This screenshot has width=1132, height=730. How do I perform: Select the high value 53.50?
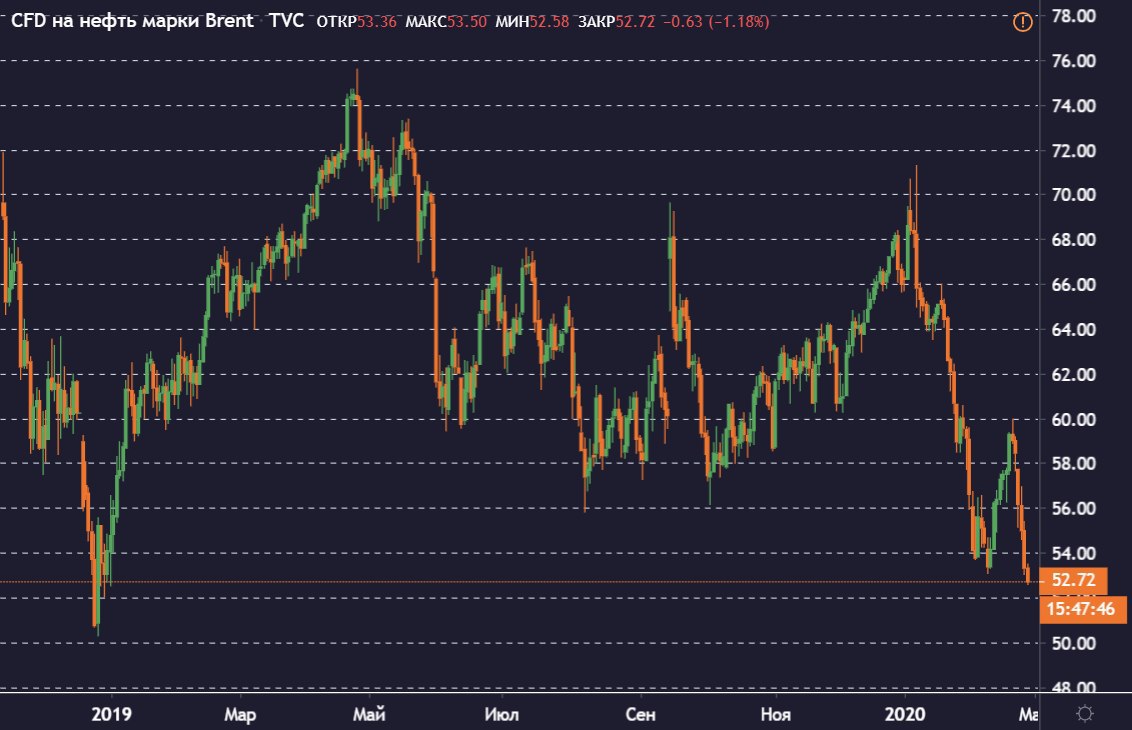(467, 22)
